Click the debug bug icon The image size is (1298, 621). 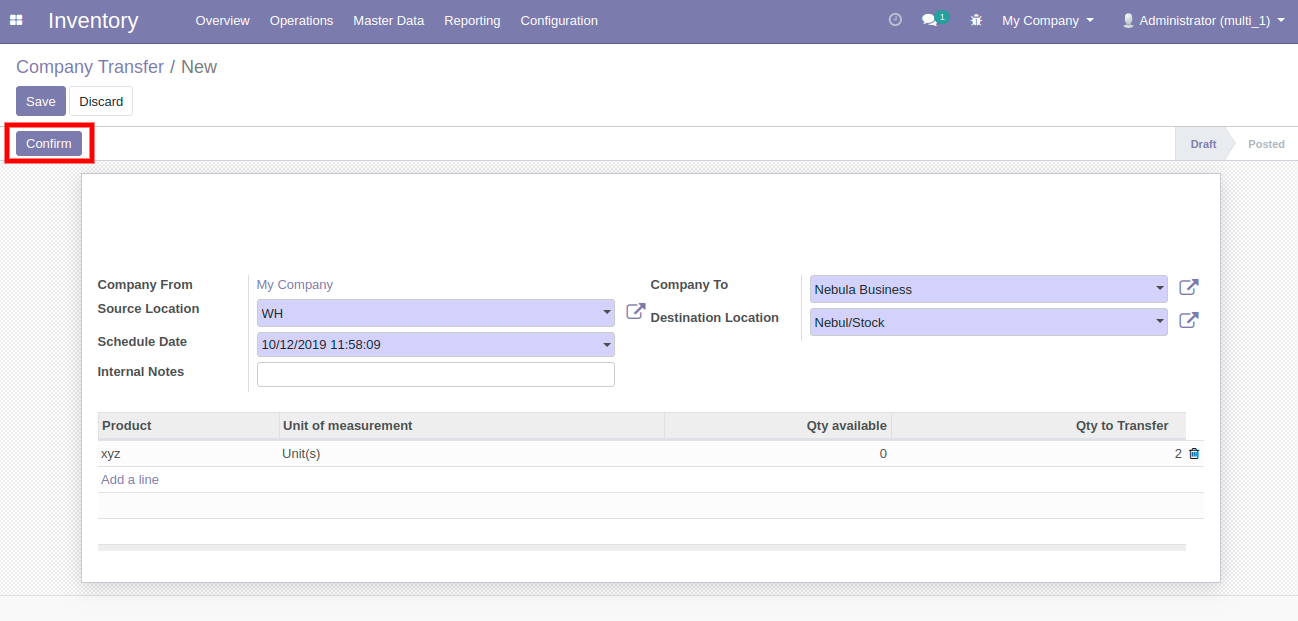coord(976,20)
